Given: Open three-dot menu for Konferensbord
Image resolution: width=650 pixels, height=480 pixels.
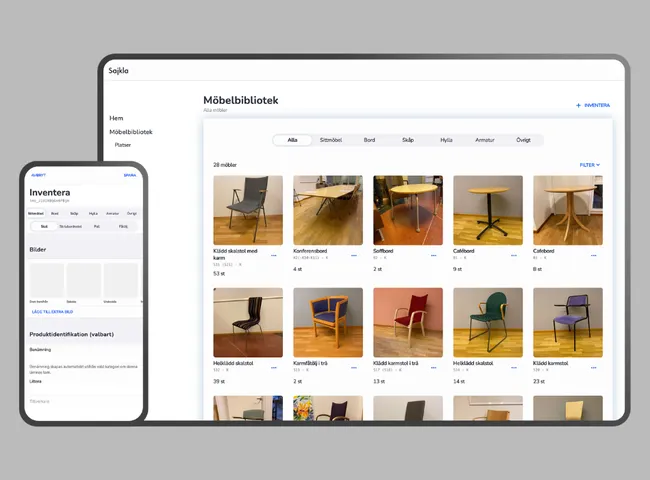Looking at the screenshot, I should [x=354, y=255].
